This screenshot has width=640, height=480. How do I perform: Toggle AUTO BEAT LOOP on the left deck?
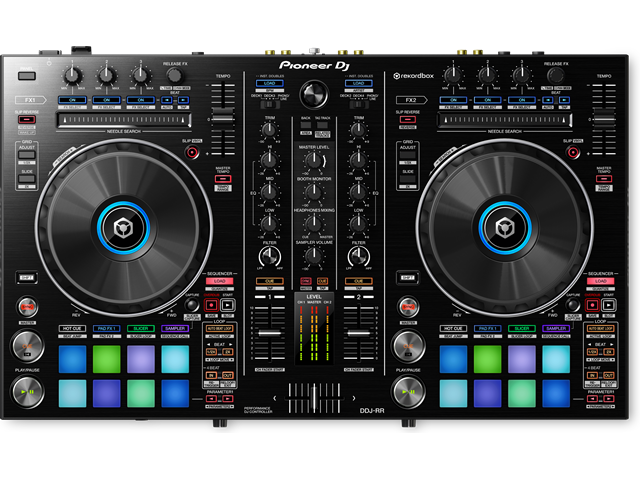218,328
